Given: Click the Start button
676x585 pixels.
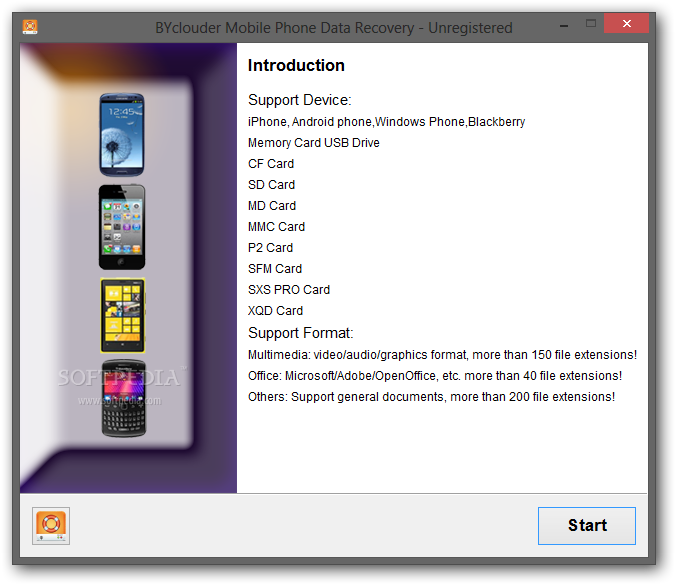Looking at the screenshot, I should pyautogui.click(x=586, y=526).
